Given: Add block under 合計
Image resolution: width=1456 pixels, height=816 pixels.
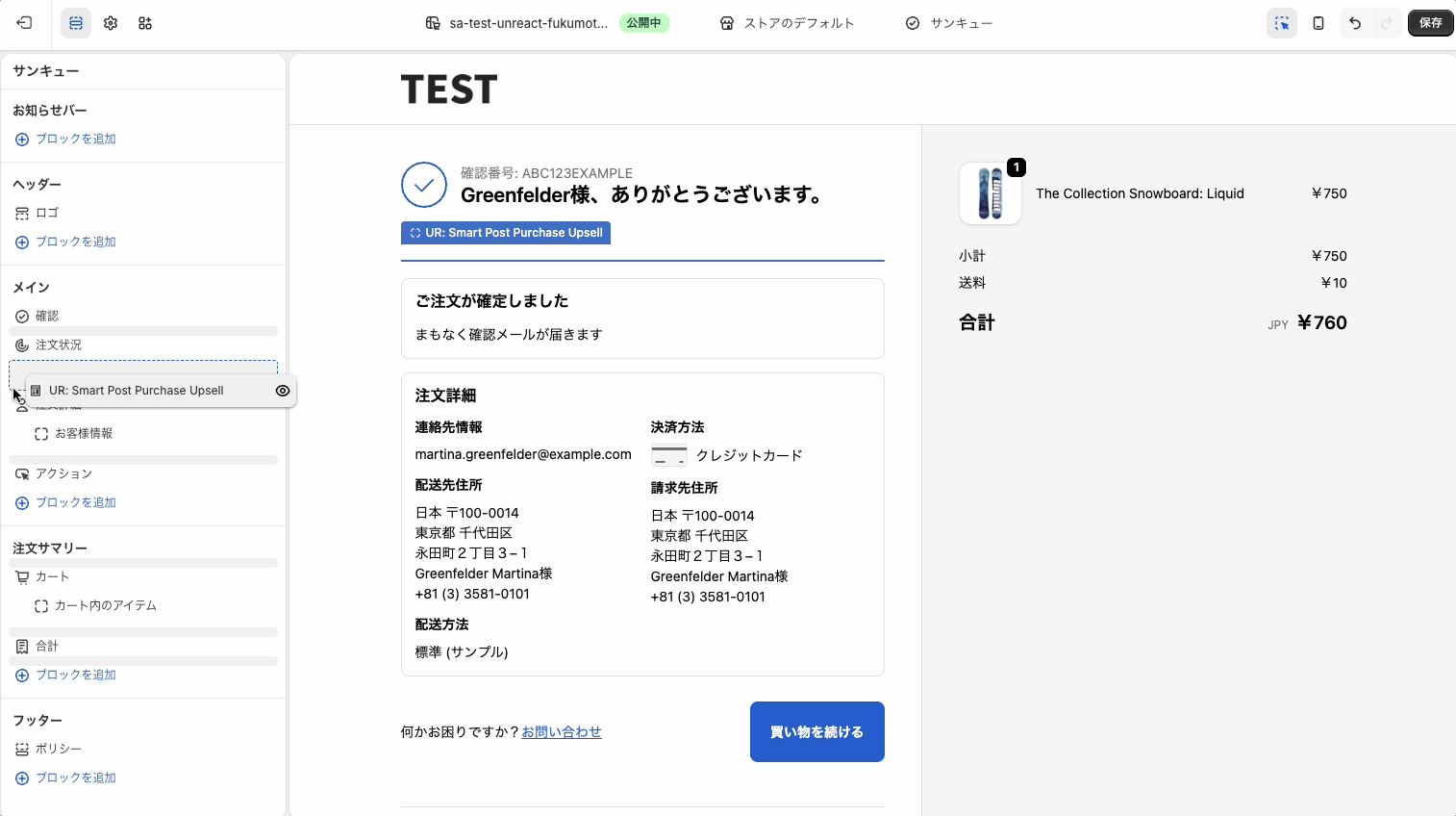Looking at the screenshot, I should pos(65,676).
